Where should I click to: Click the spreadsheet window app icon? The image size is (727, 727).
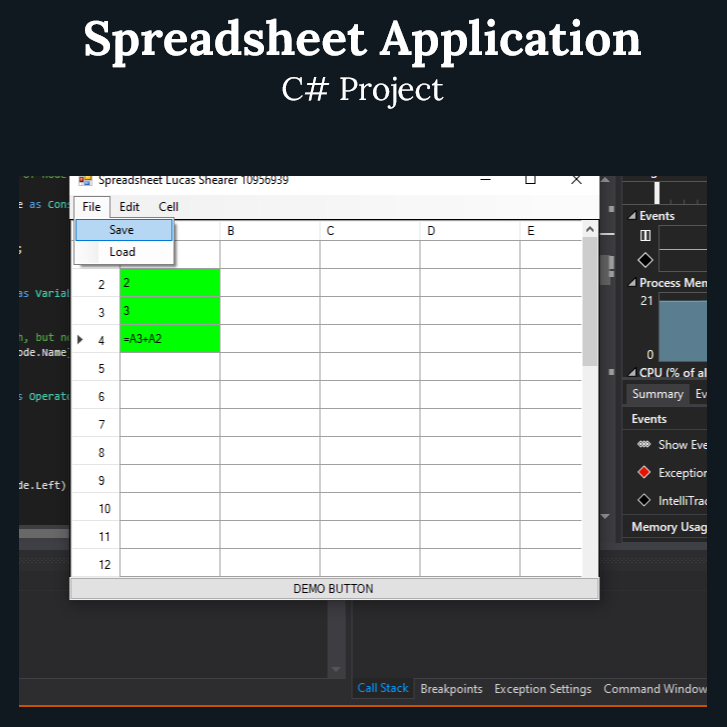tap(85, 180)
